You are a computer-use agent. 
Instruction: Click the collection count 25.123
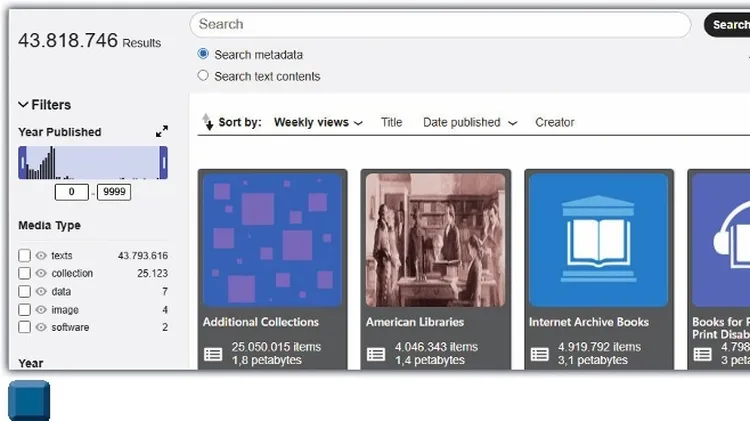coord(153,273)
